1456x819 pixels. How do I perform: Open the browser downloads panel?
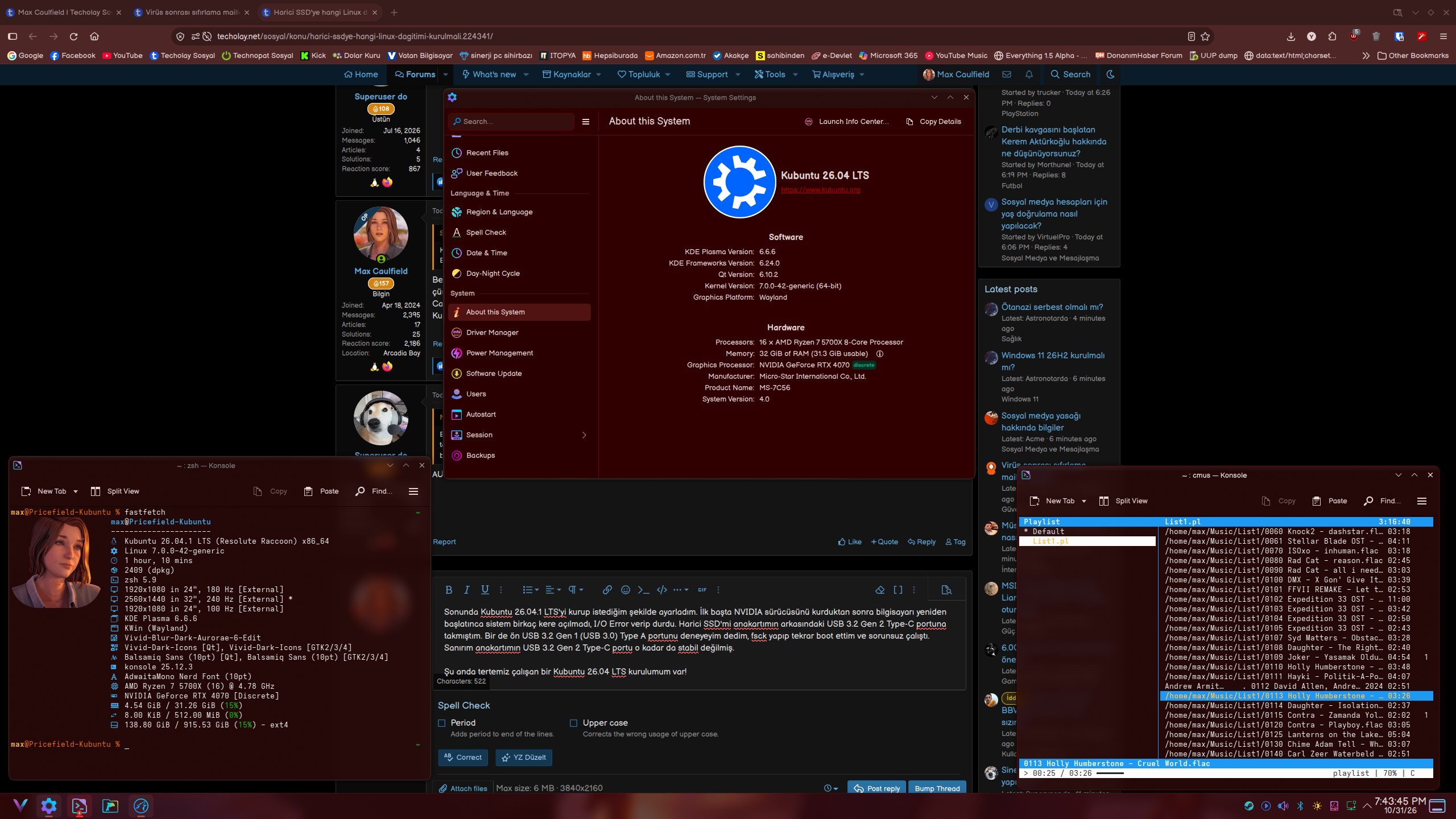tap(1291, 36)
